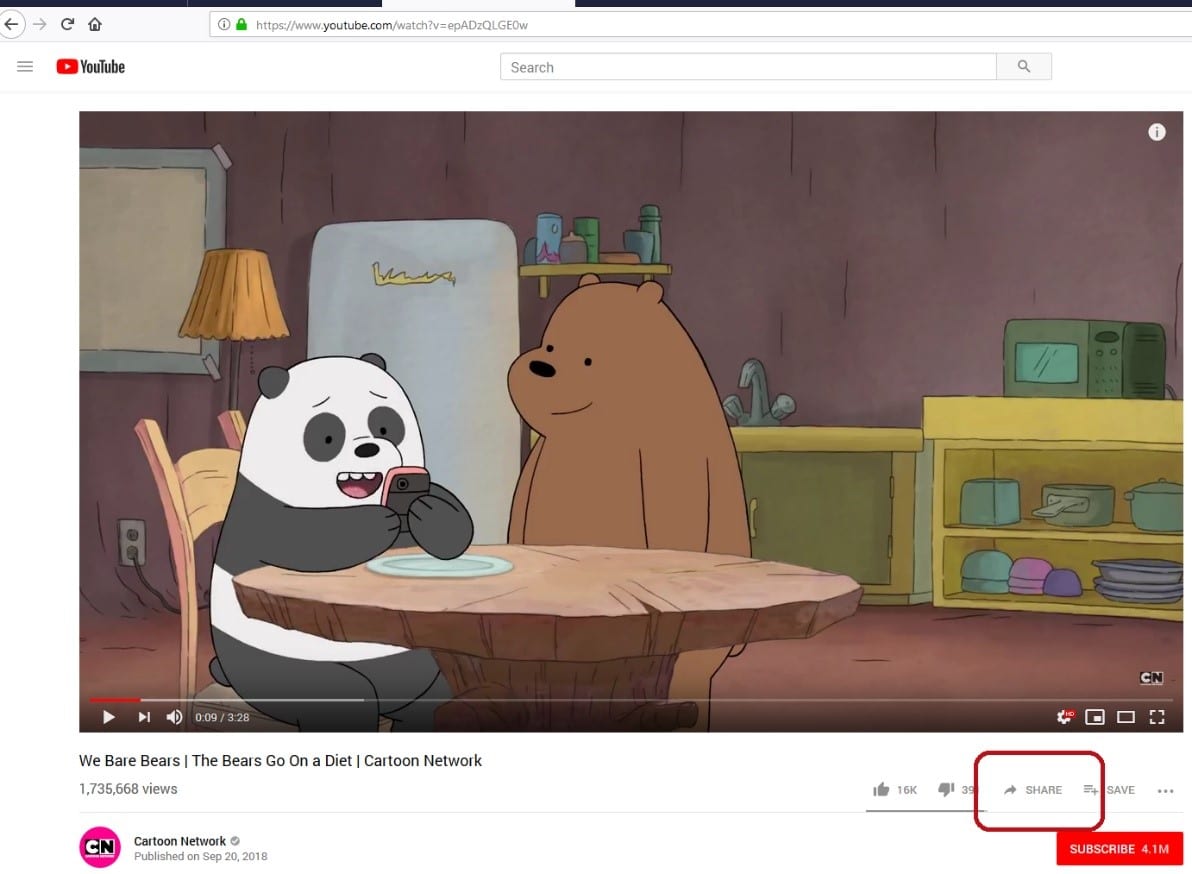Skip to the next video

tap(144, 717)
